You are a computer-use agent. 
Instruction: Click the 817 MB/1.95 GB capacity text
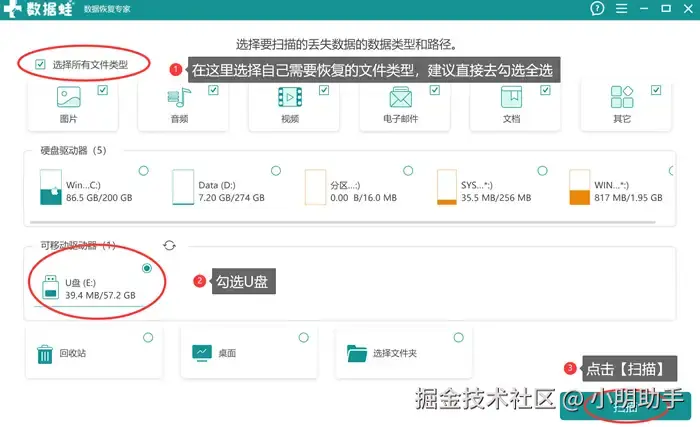(x=628, y=197)
